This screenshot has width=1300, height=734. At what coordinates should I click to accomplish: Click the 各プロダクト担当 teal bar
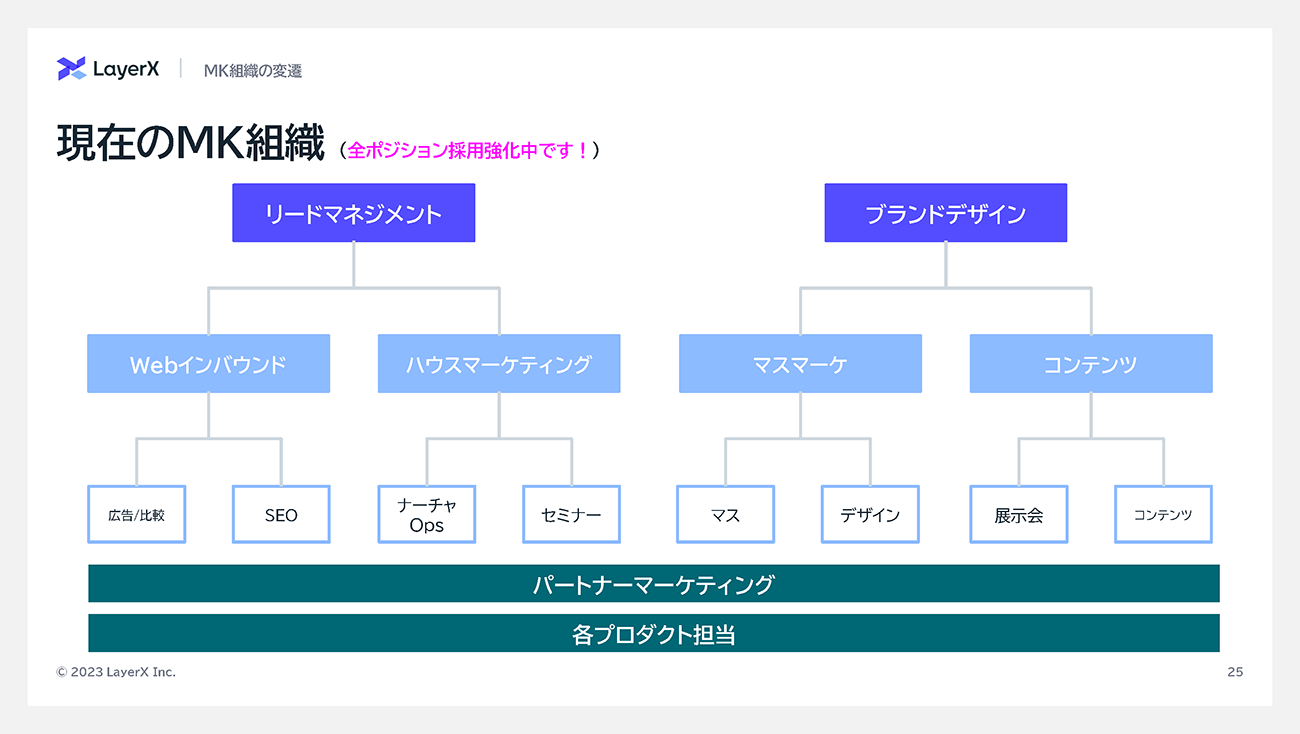click(x=653, y=634)
